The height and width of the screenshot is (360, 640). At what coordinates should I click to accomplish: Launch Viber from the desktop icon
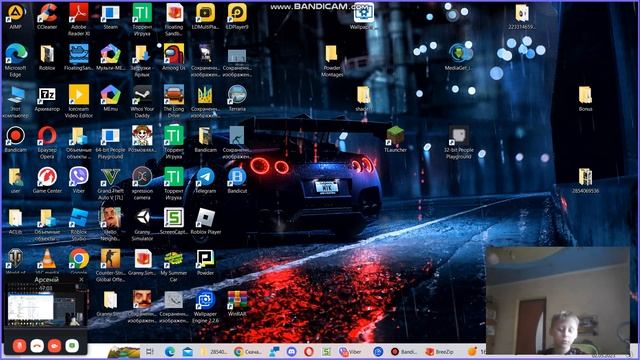pyautogui.click(x=79, y=177)
